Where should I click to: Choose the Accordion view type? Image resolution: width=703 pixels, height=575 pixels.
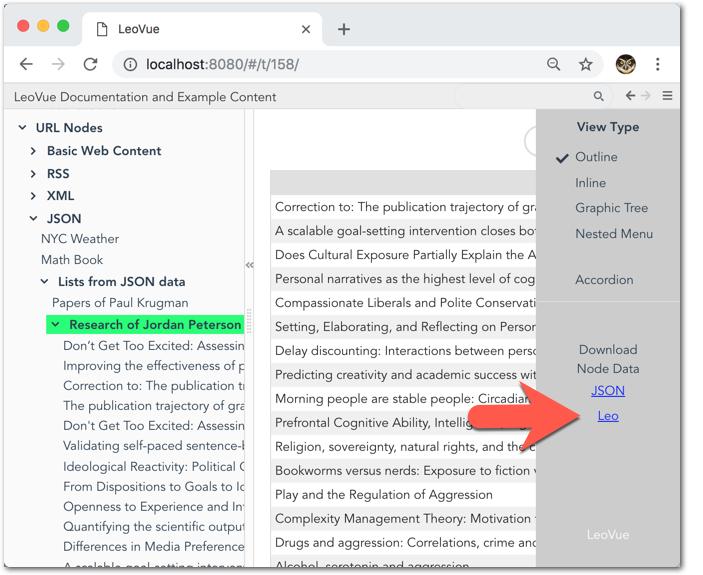pos(604,280)
